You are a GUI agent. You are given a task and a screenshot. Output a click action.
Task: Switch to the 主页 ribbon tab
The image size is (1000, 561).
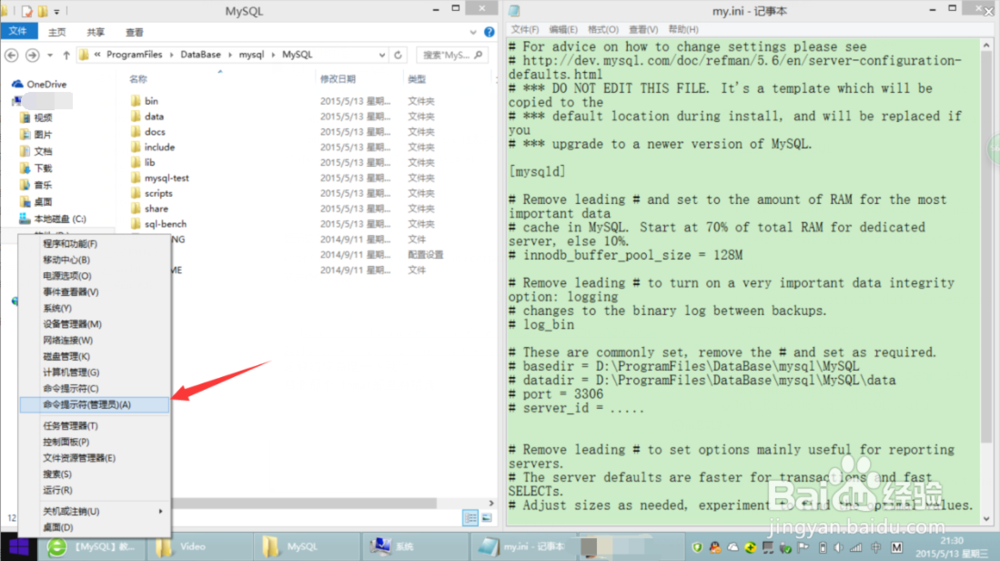[57, 32]
